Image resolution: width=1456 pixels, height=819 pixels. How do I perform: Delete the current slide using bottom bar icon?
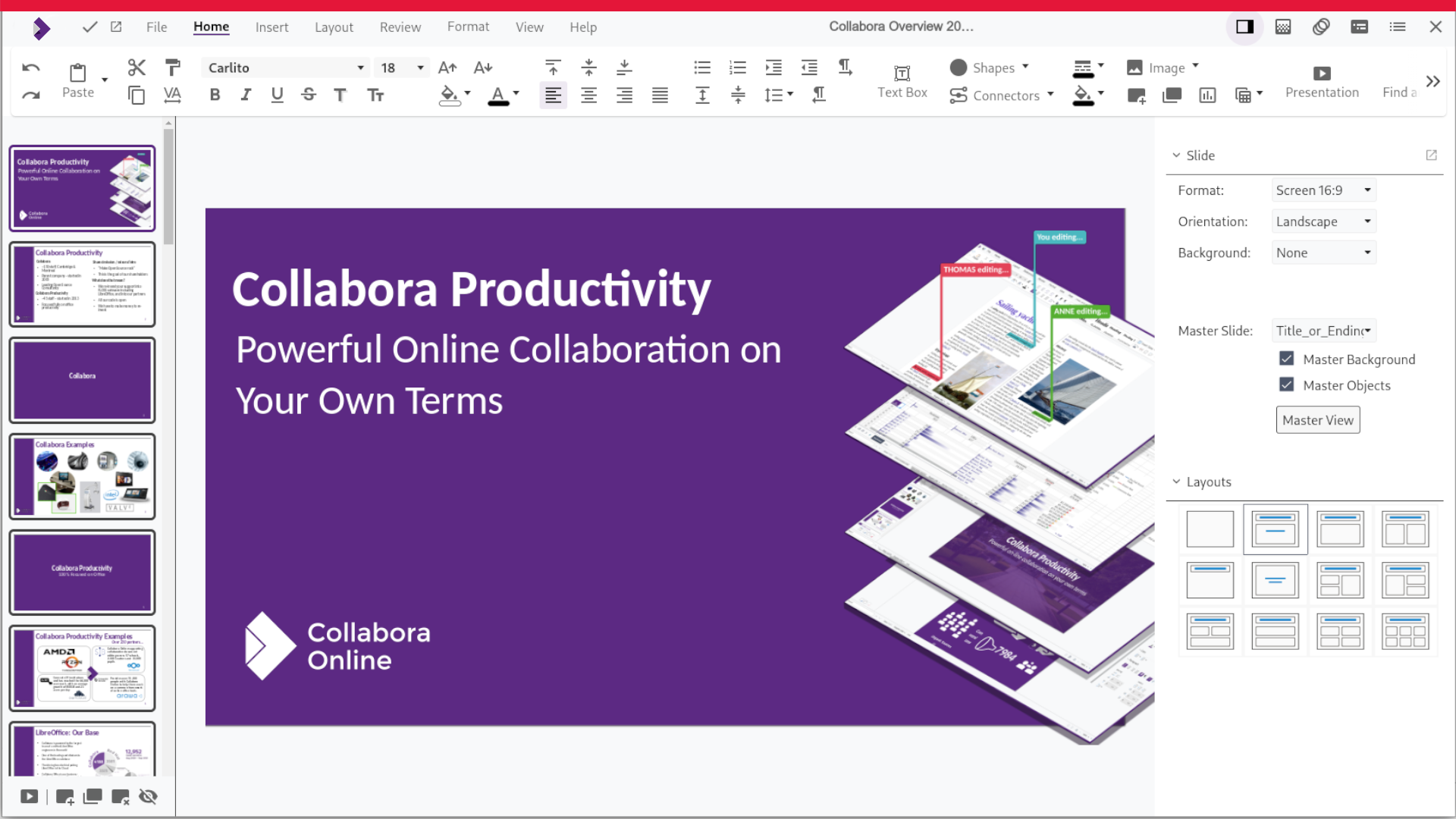tap(120, 796)
